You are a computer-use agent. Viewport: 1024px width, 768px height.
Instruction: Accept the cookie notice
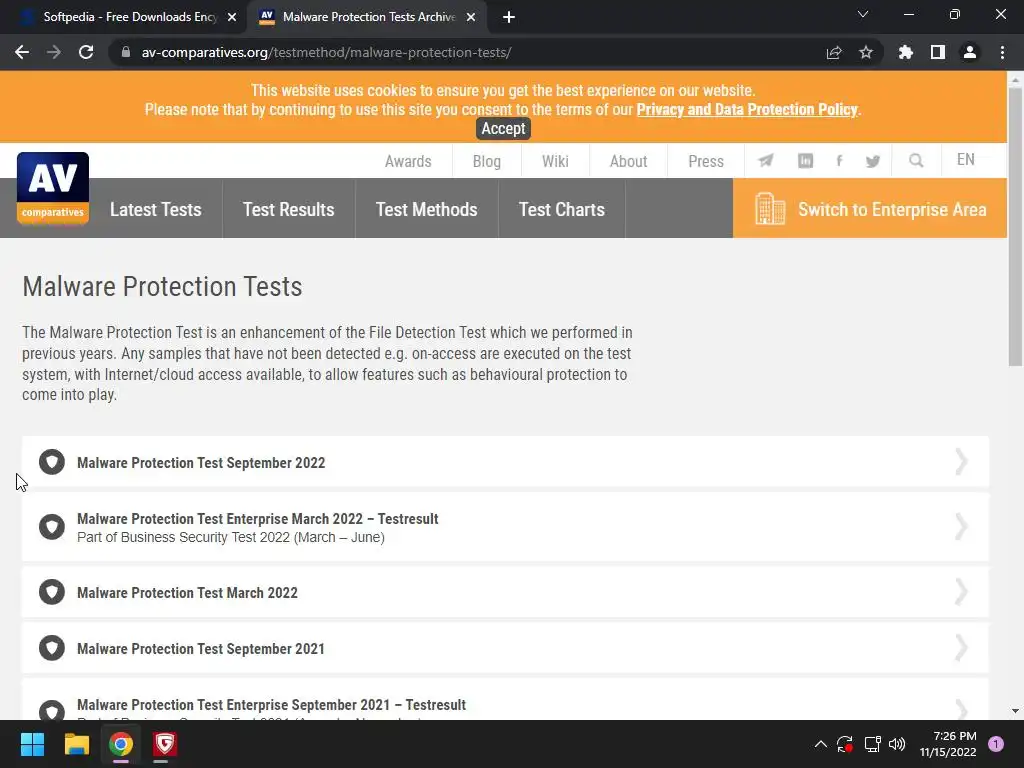(x=503, y=128)
